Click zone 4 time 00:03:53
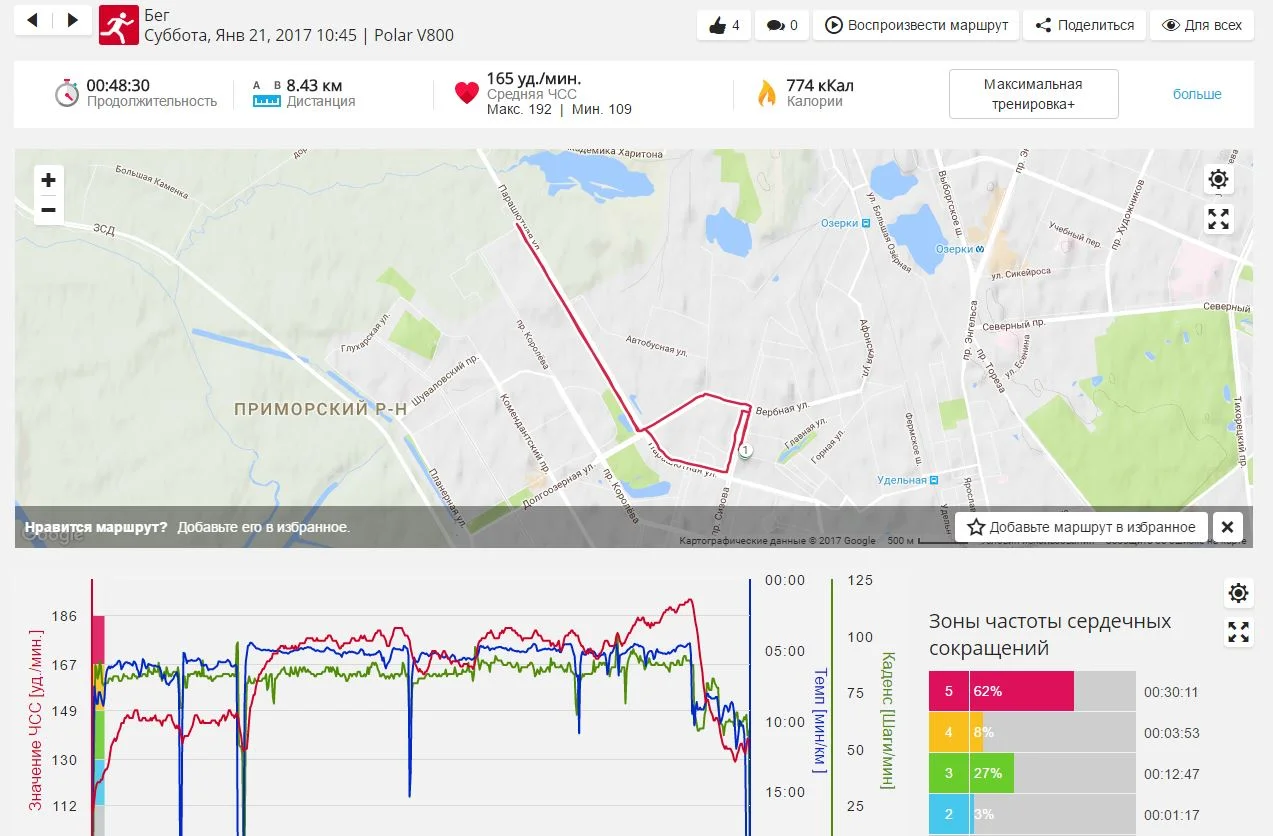Viewport: 1273px width, 836px height. [x=1171, y=733]
